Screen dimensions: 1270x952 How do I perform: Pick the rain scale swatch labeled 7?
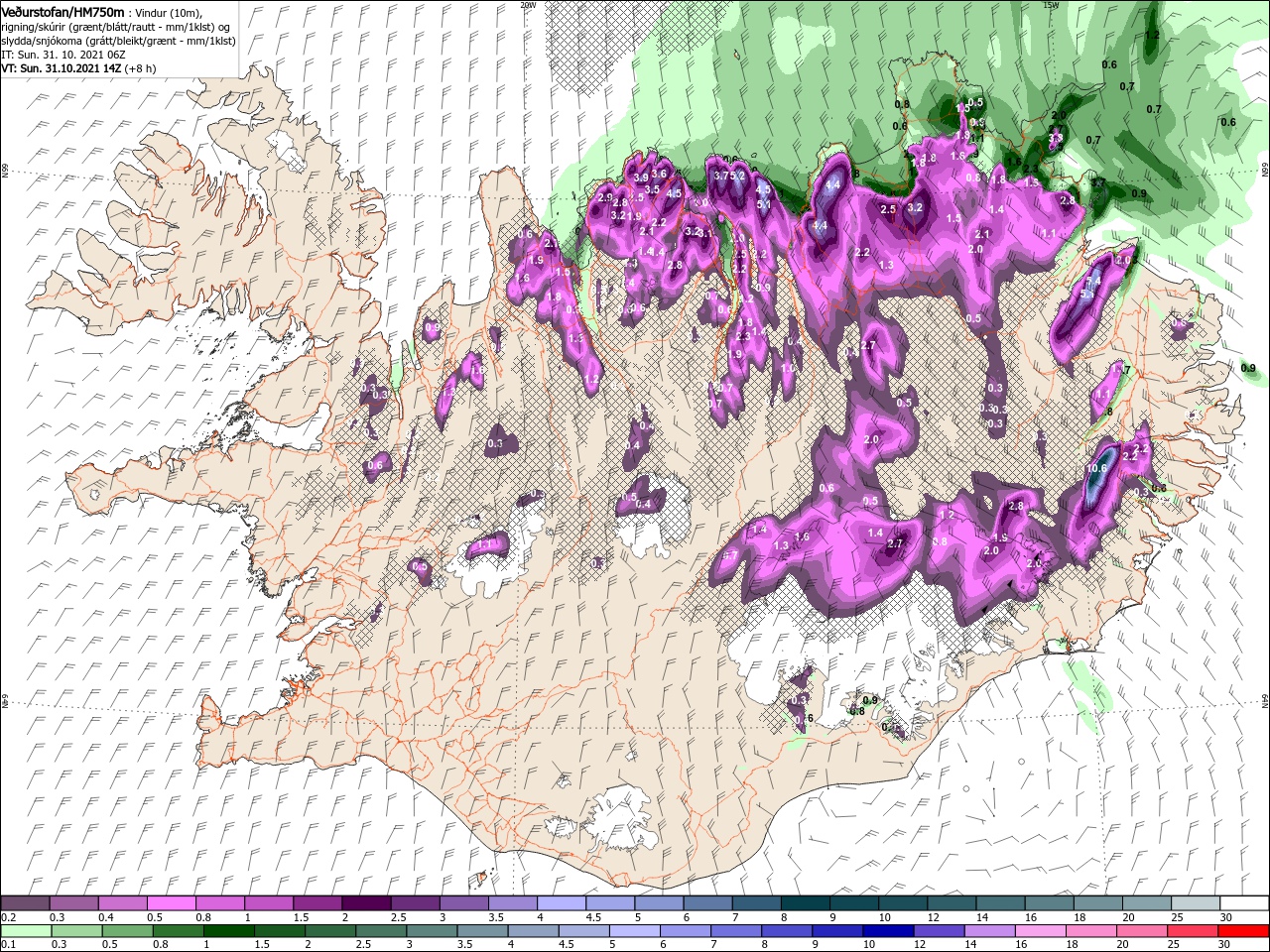click(736, 931)
